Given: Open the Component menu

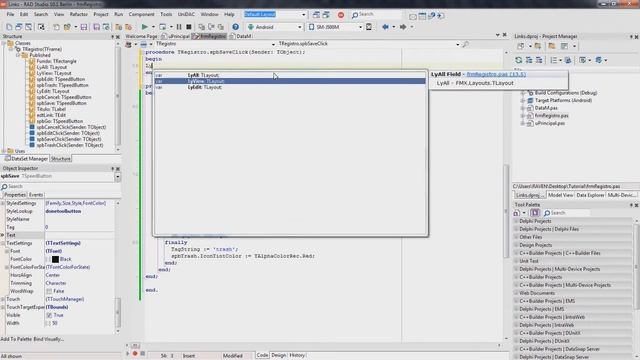Looking at the screenshot, I should coord(141,14).
